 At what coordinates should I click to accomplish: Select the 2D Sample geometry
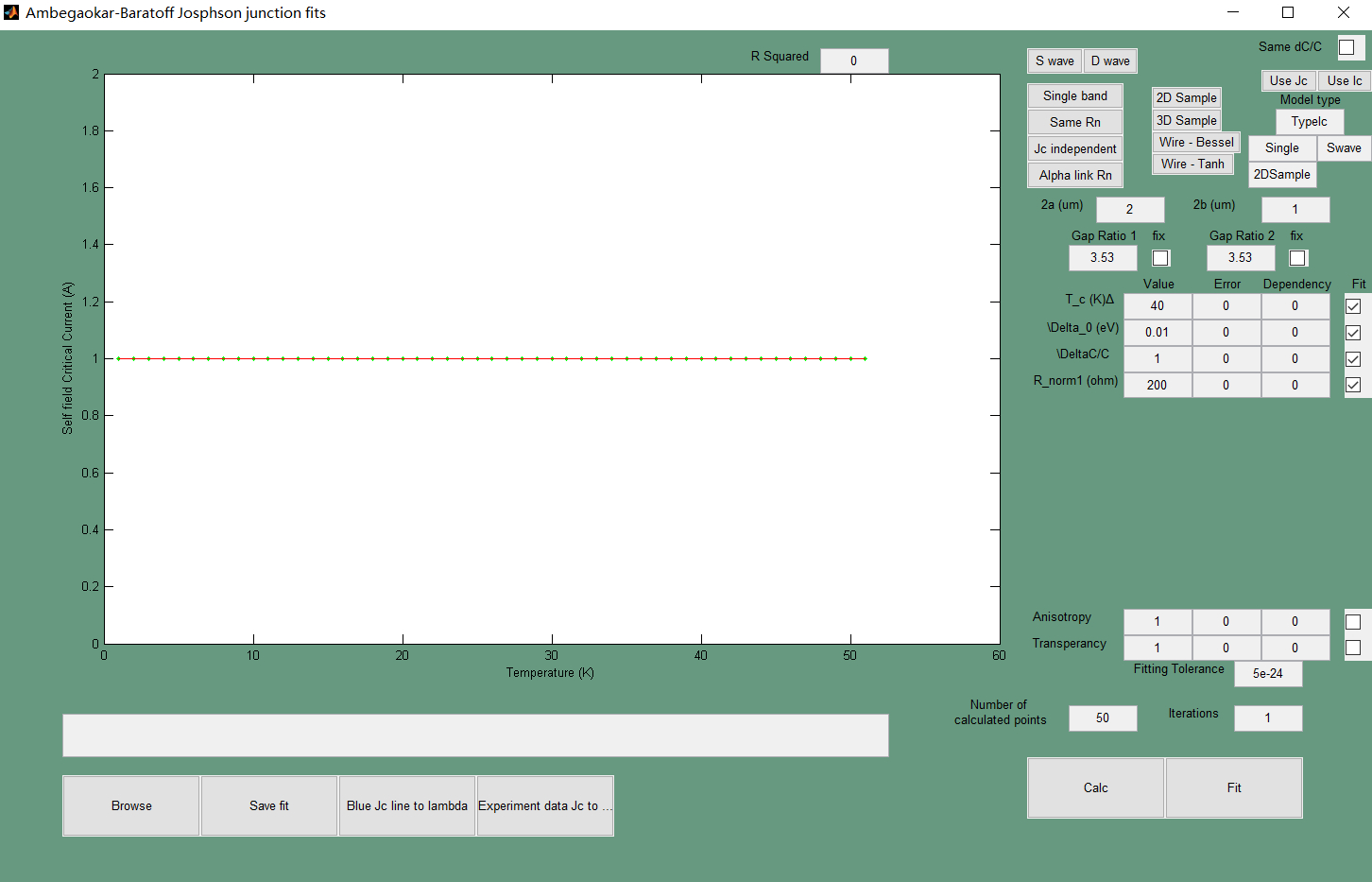[1187, 98]
